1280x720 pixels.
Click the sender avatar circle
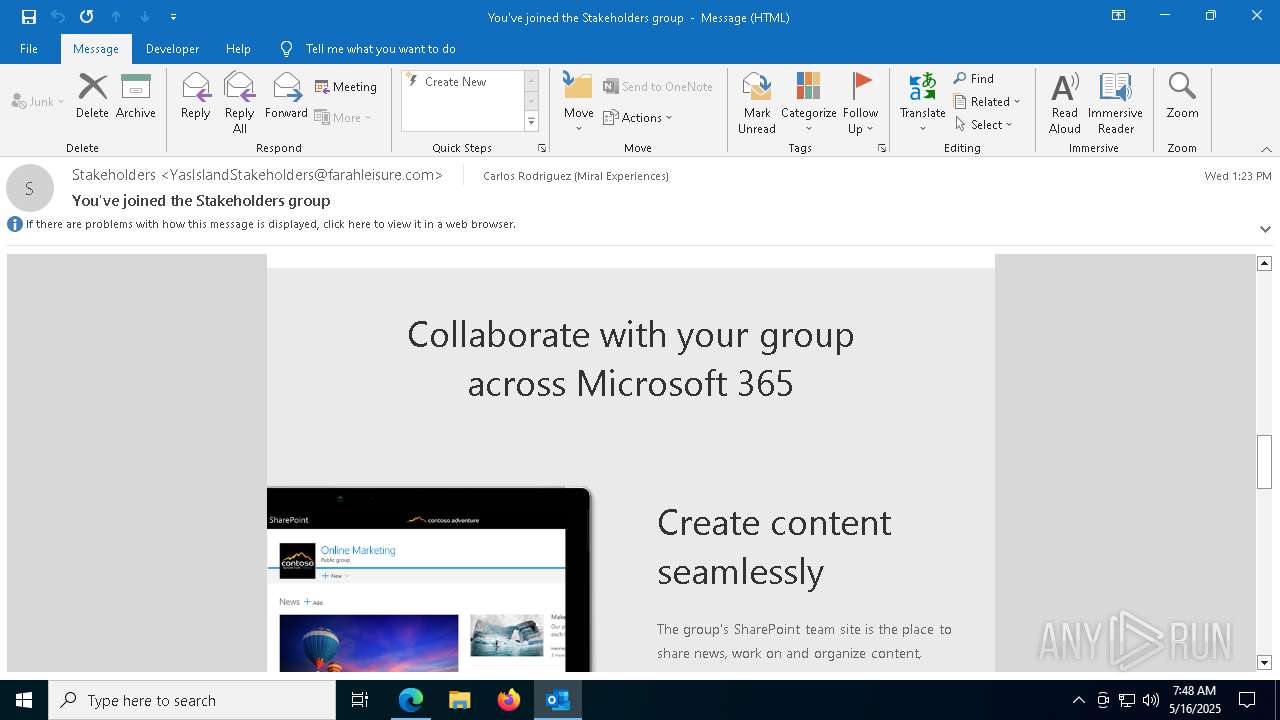point(30,188)
